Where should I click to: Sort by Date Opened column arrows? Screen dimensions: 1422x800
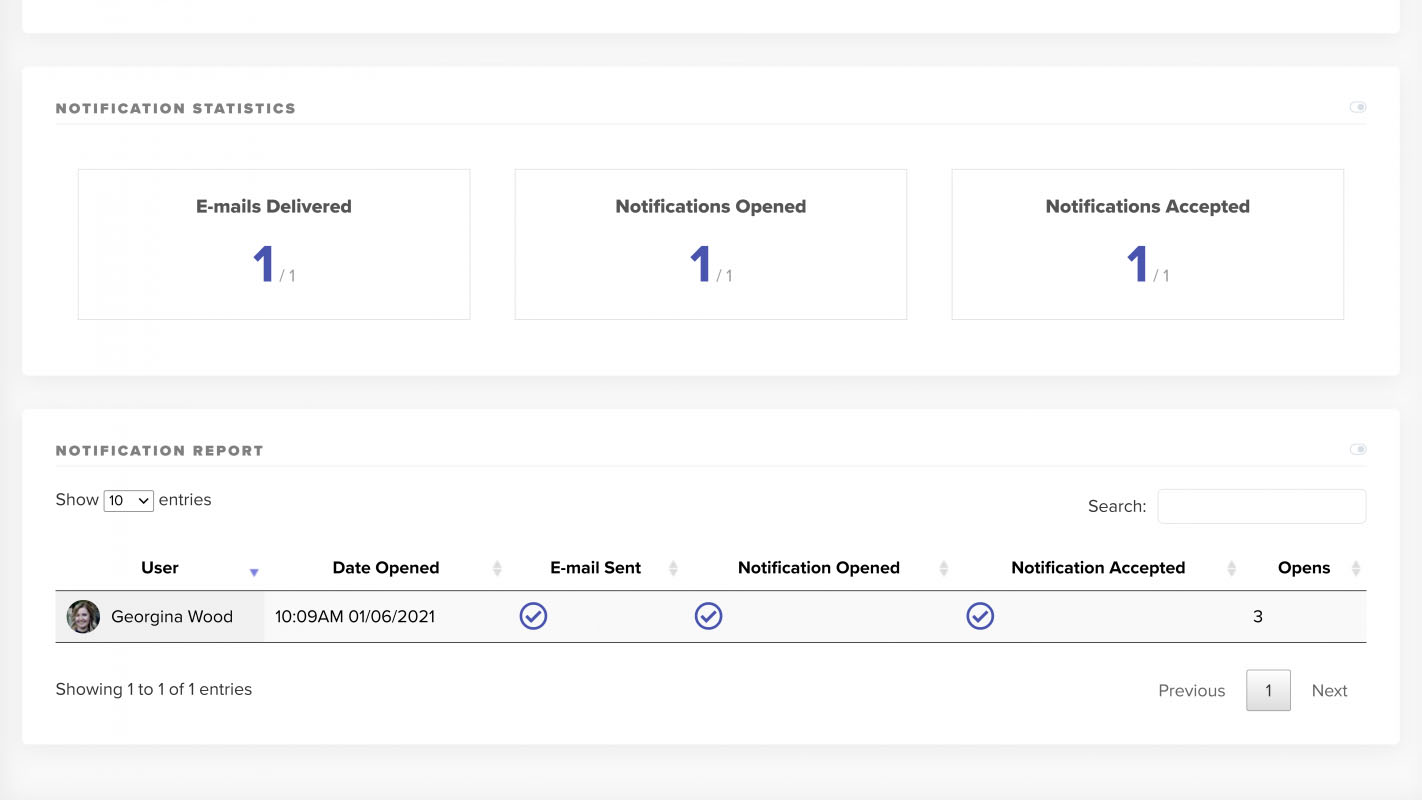(497, 568)
